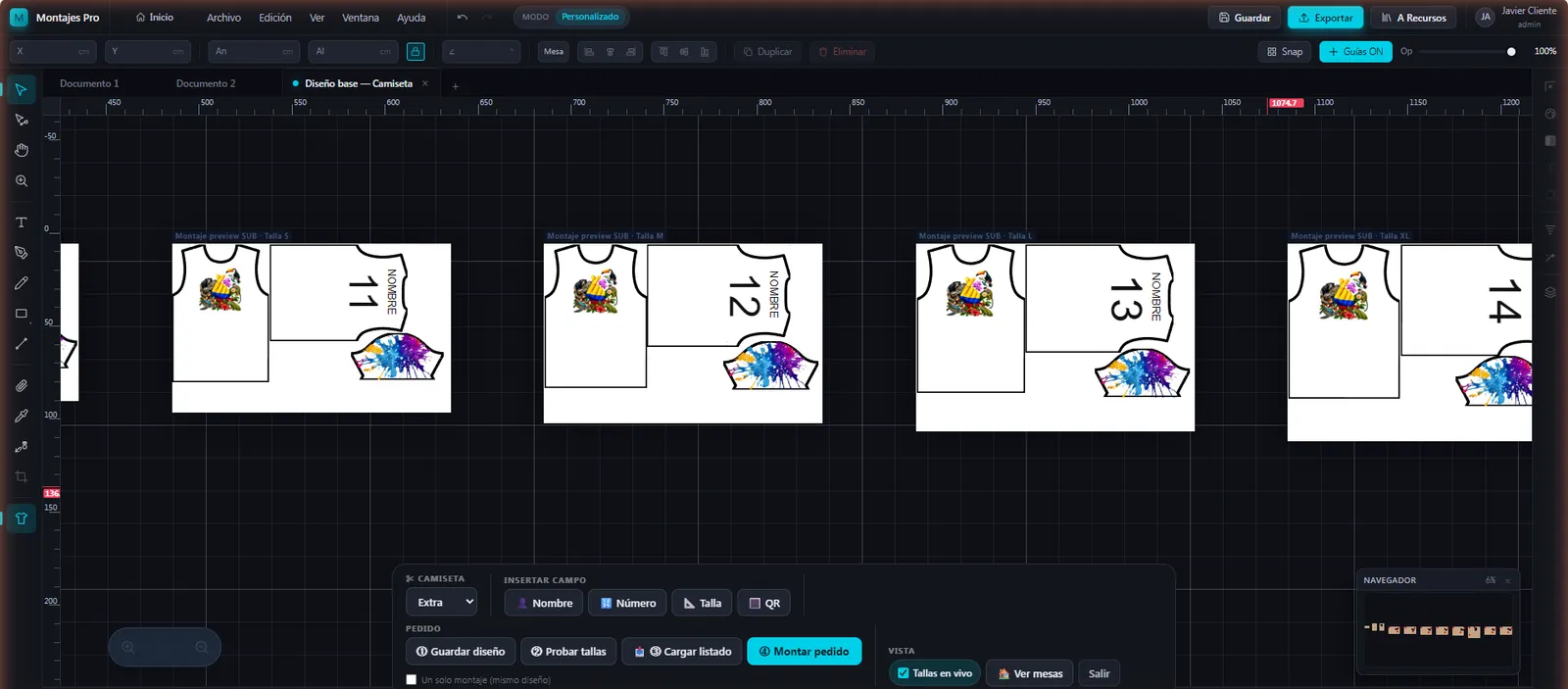The height and width of the screenshot is (689, 1568).
Task: Add a new document tab
Action: (455, 86)
